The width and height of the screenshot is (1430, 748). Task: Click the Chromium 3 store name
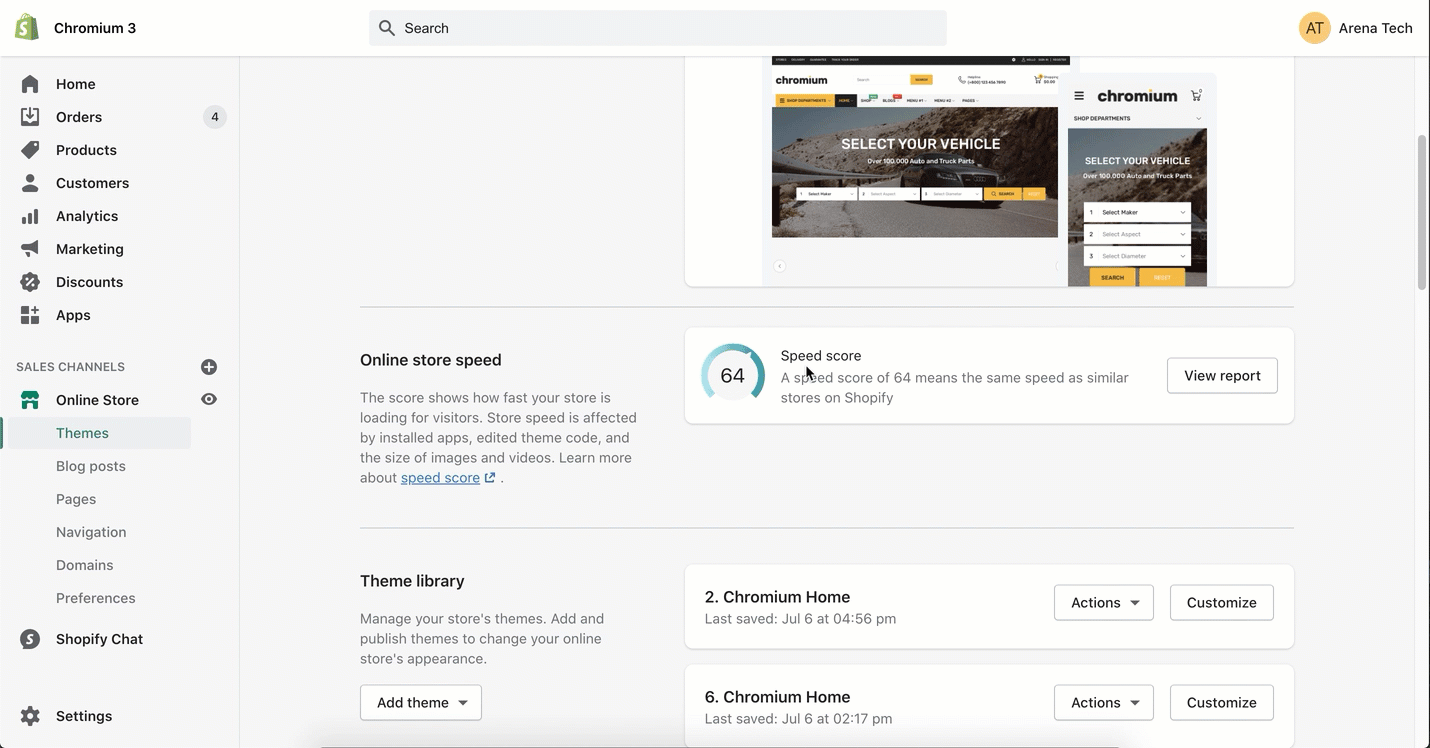click(x=95, y=28)
